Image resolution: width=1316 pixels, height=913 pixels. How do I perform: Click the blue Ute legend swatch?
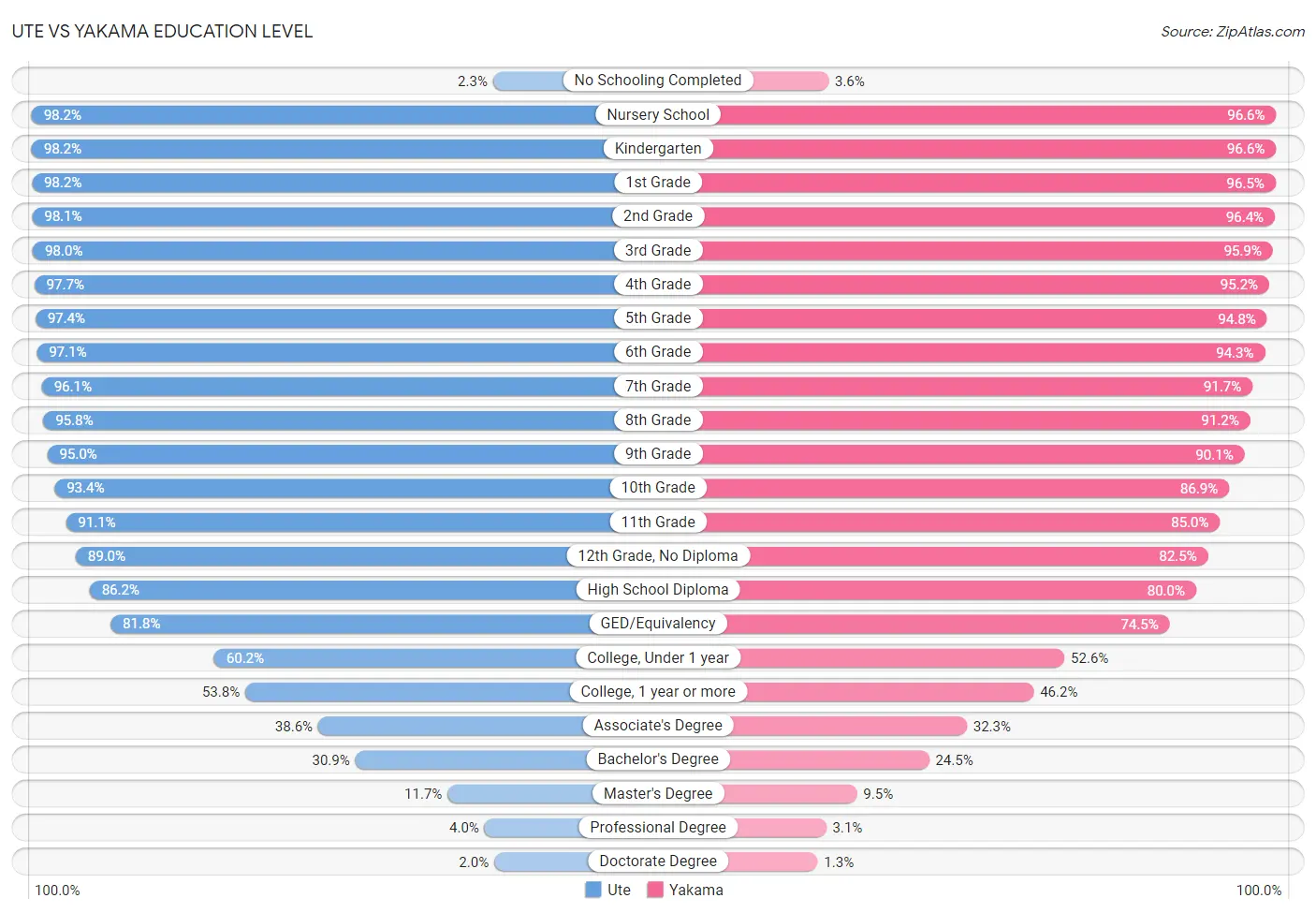[x=592, y=890]
